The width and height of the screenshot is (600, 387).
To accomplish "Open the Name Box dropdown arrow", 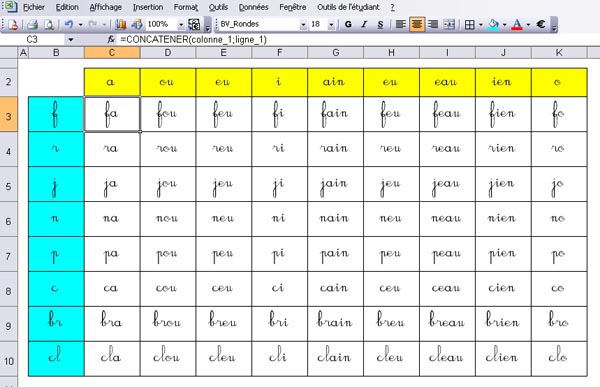I will tap(71, 39).
